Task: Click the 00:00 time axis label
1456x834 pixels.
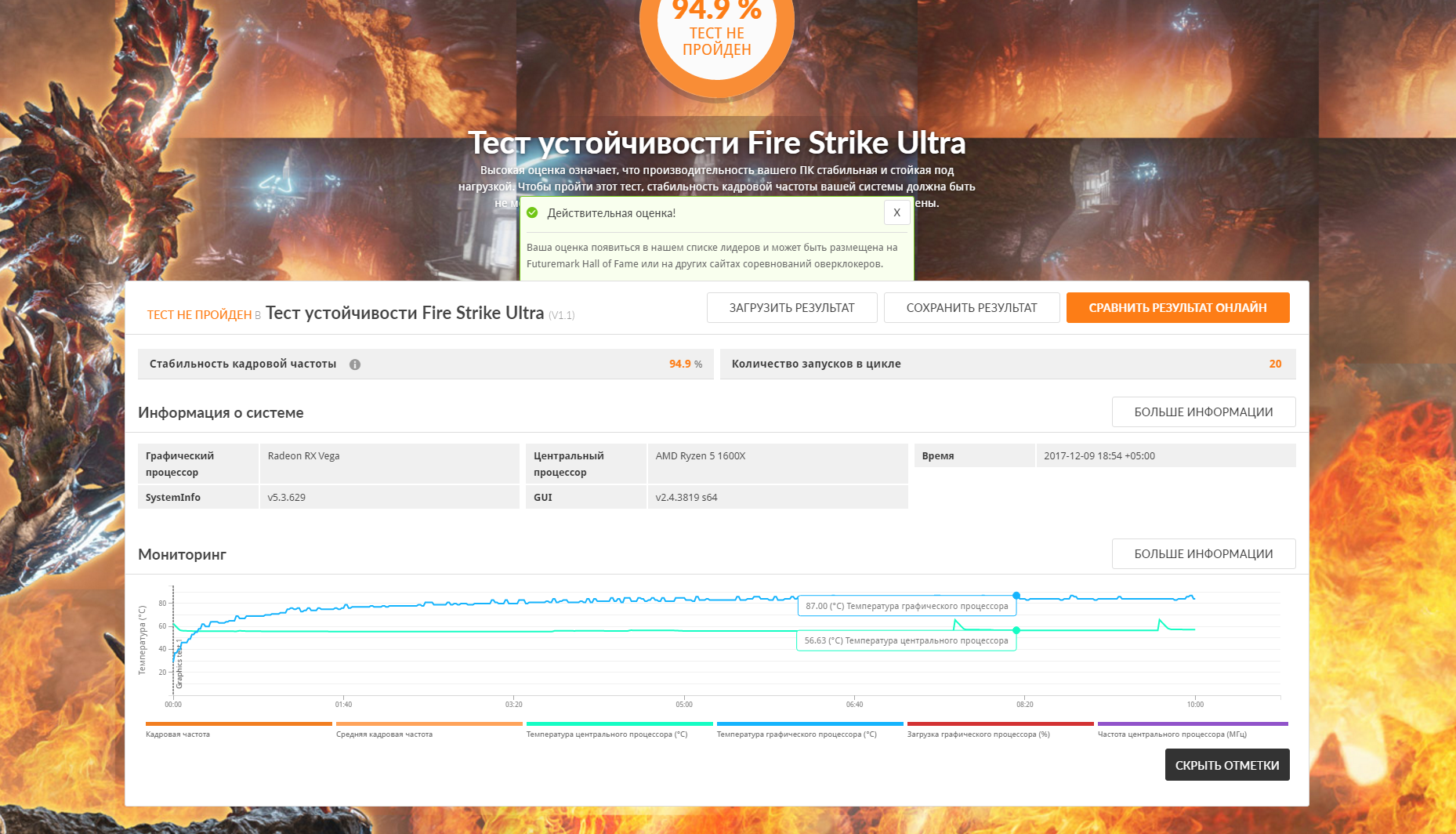Action: [x=173, y=705]
